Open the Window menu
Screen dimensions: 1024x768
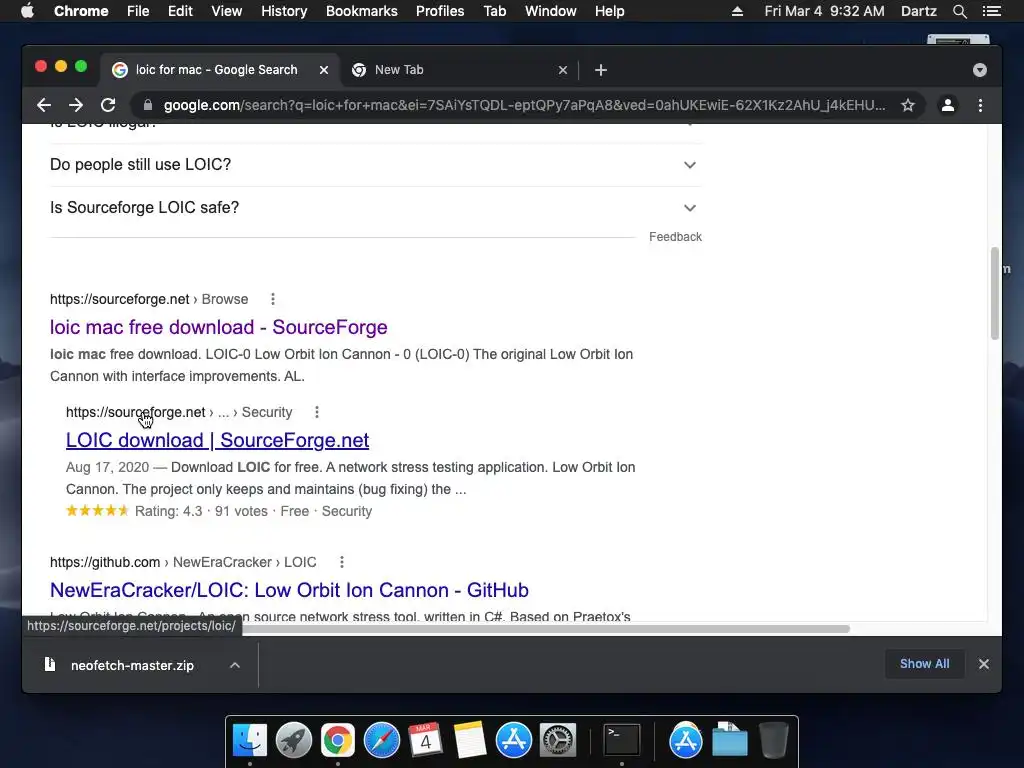pyautogui.click(x=551, y=11)
